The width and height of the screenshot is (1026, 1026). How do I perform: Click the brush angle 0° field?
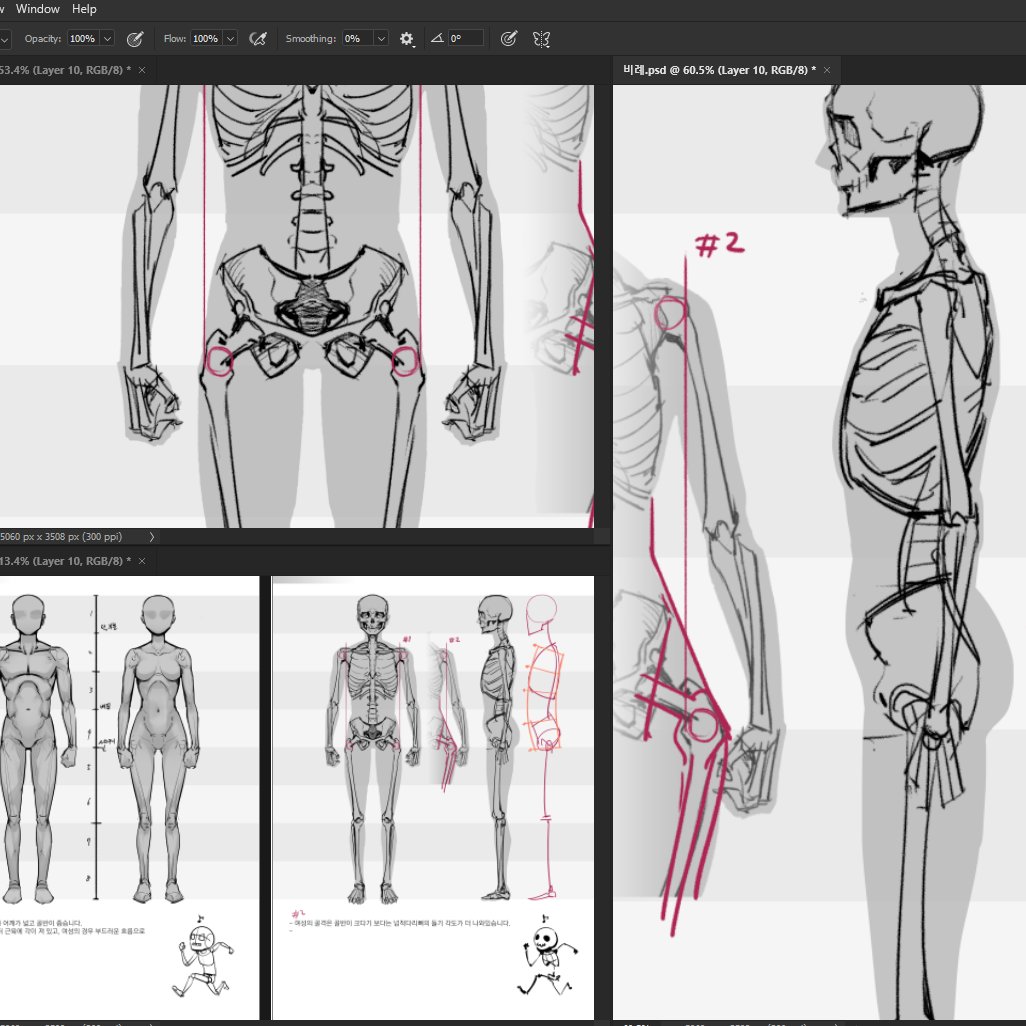click(466, 39)
